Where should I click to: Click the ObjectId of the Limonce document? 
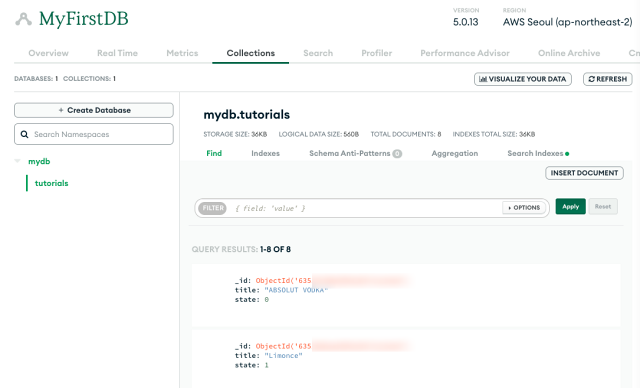click(x=333, y=346)
